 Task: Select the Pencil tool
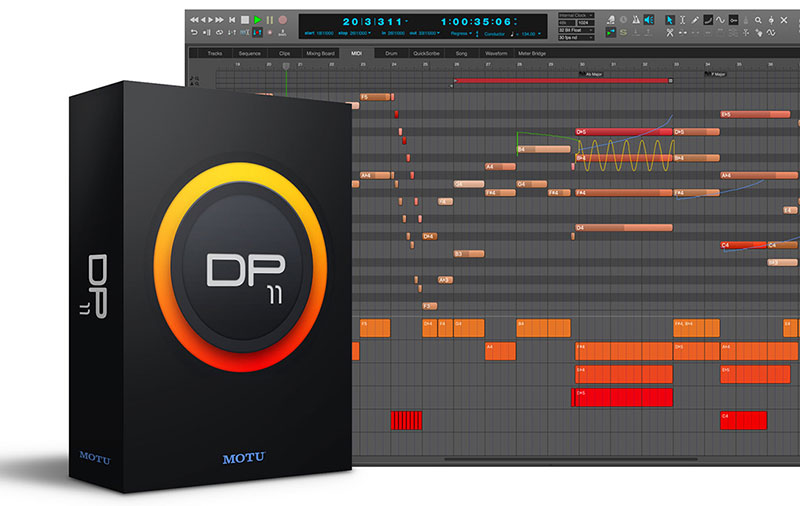tap(695, 20)
